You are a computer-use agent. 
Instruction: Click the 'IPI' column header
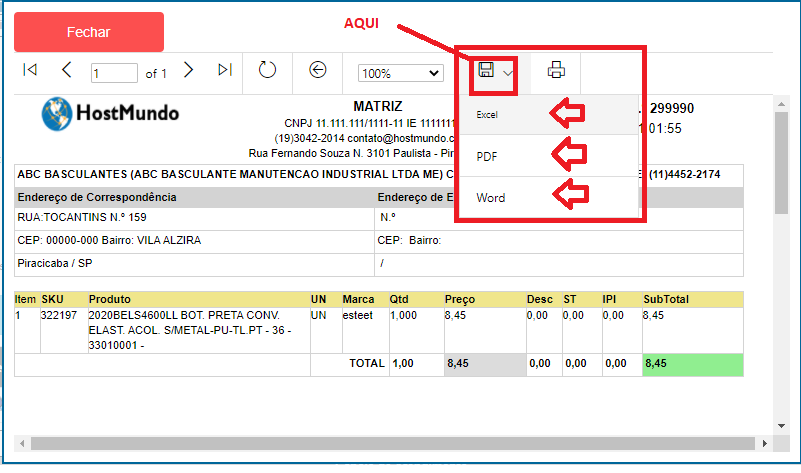point(609,299)
